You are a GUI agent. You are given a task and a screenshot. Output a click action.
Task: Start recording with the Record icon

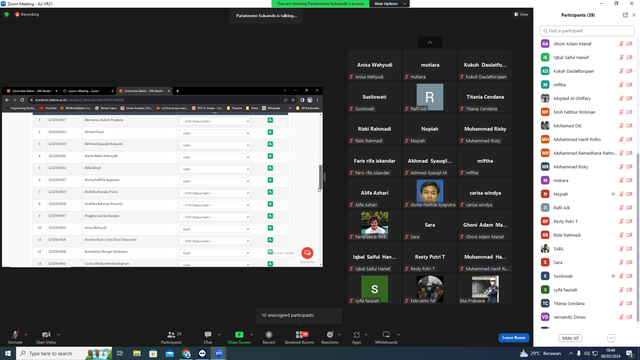click(x=269, y=335)
